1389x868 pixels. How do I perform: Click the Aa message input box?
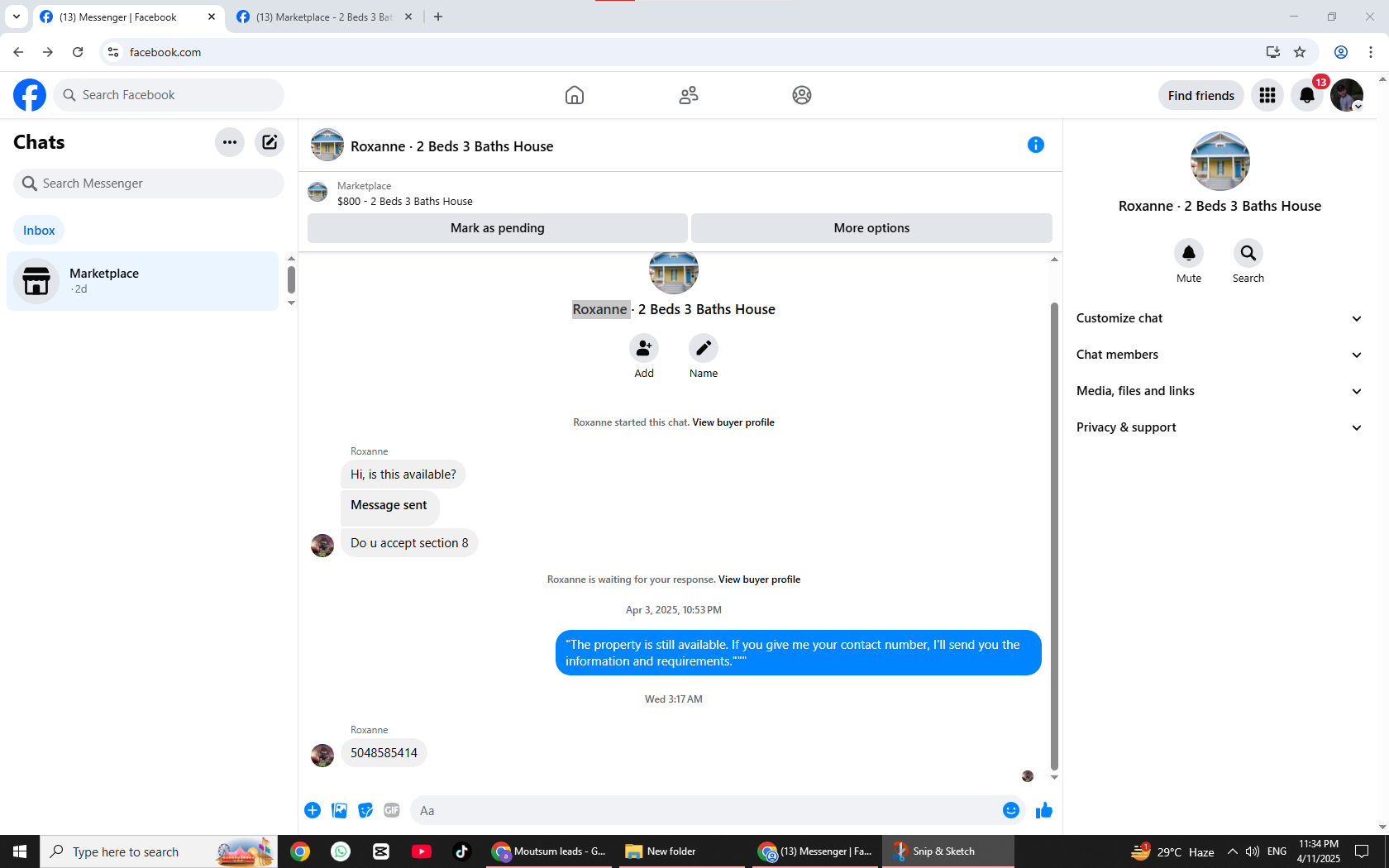click(x=707, y=810)
